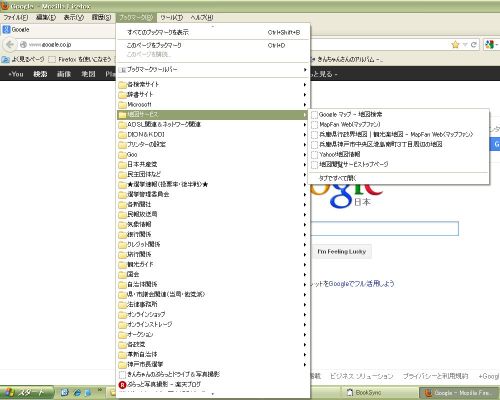
Task: Click the BookSync taskbar button
Action: 378,393
